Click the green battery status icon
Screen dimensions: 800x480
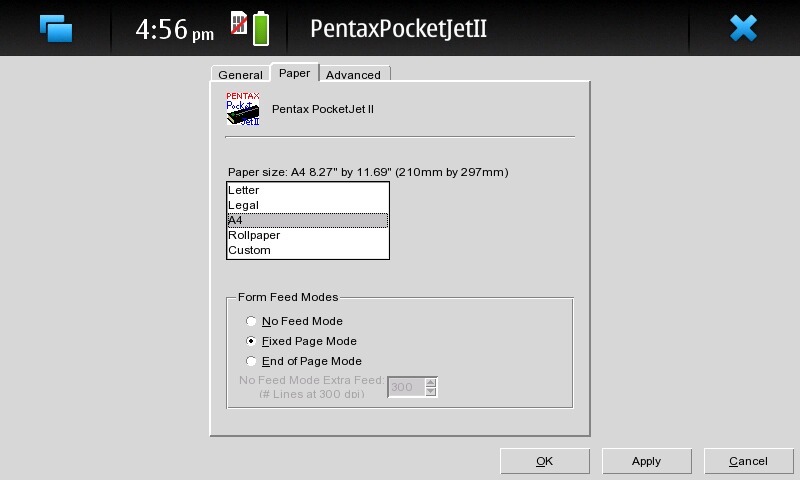[261, 29]
